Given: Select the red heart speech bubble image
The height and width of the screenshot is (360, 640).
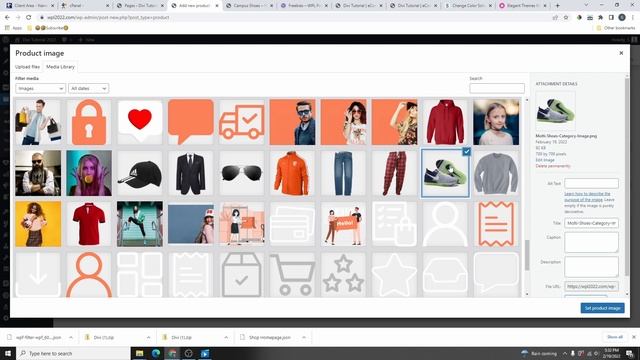Looking at the screenshot, I should (x=140, y=122).
